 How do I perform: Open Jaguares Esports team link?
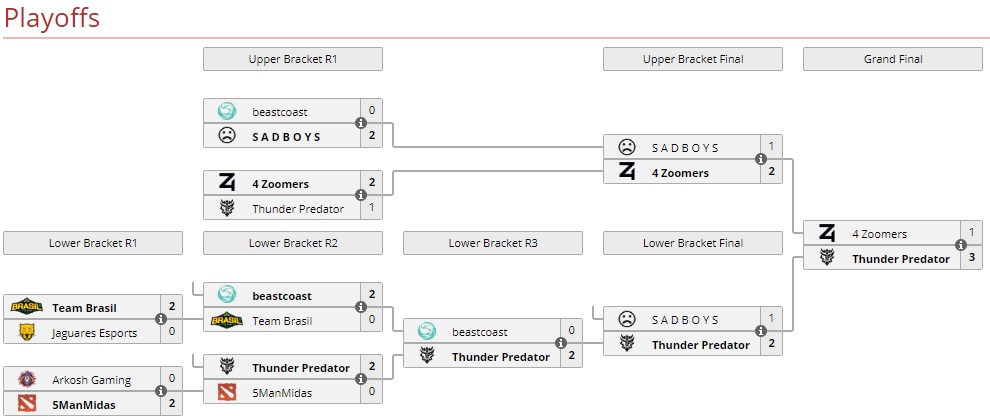click(94, 333)
